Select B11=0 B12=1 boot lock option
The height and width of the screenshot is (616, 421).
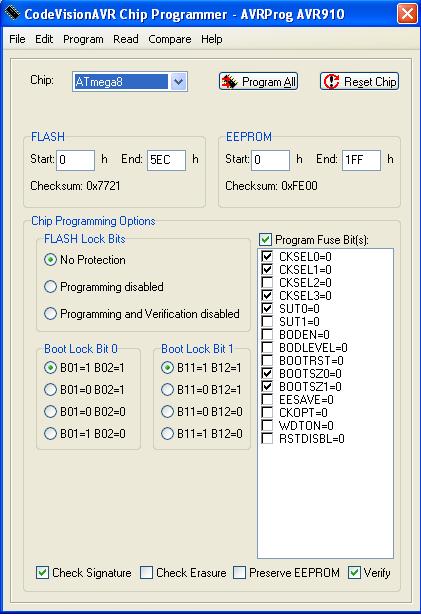coord(167,389)
